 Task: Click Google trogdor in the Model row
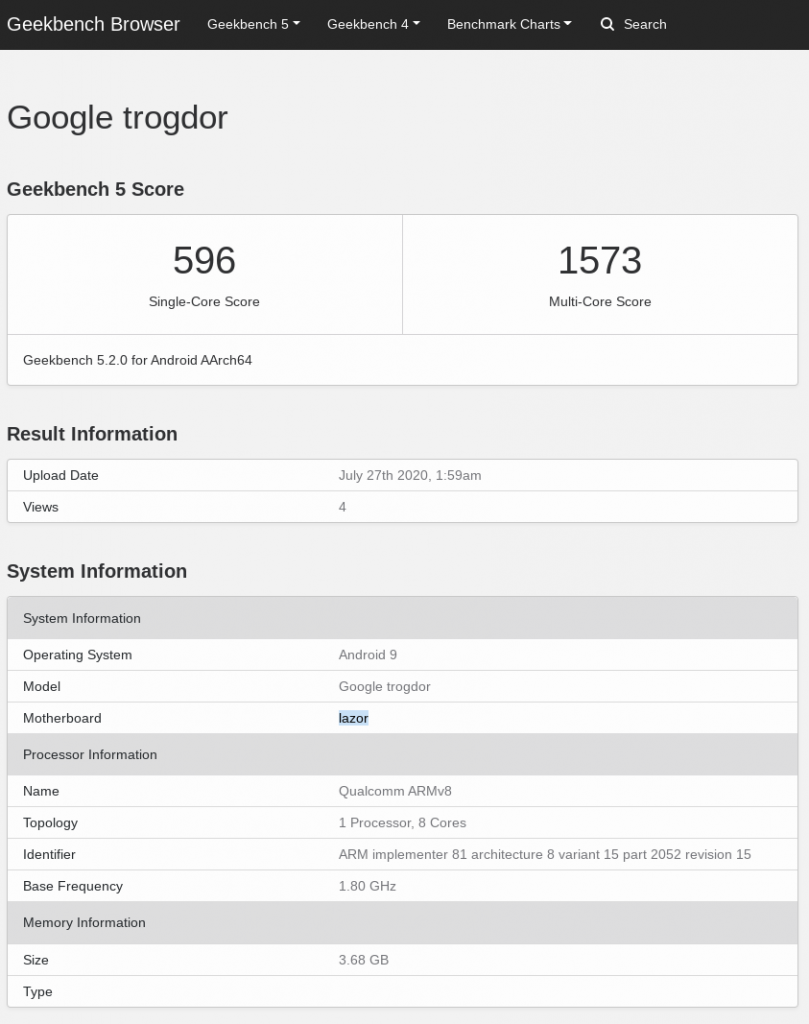[385, 687]
